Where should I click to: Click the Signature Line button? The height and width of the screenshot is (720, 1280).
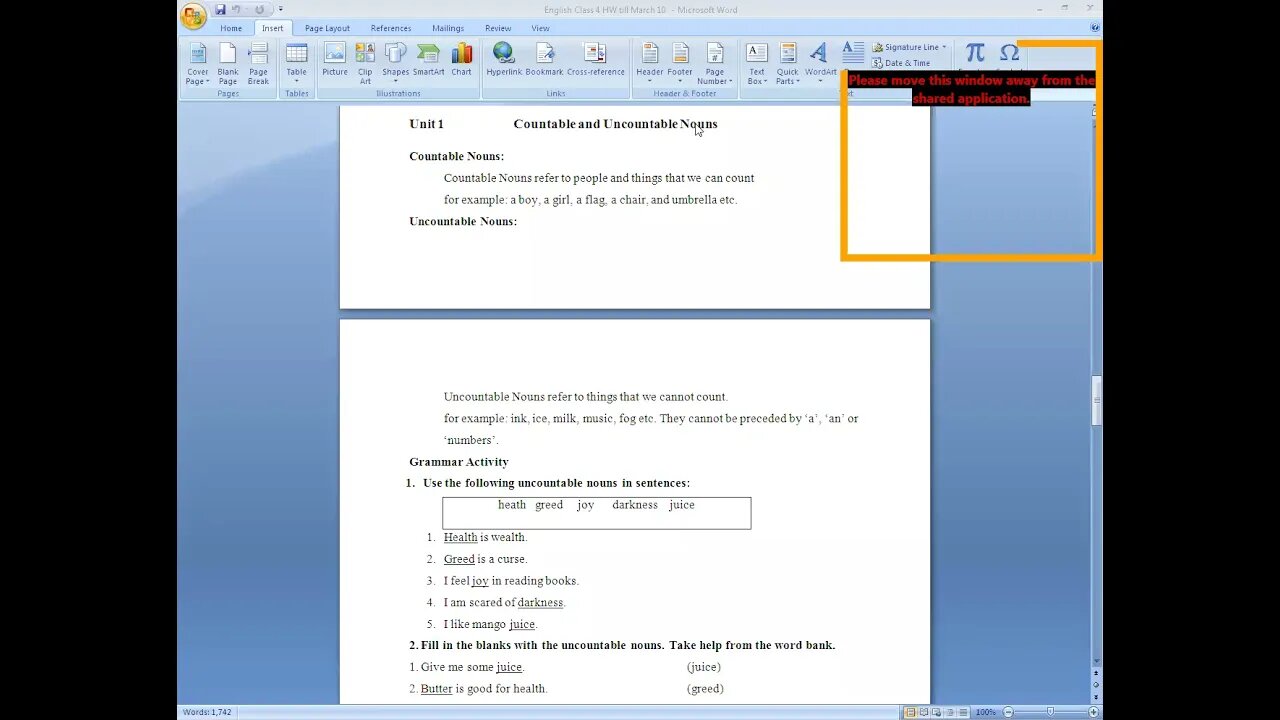[x=909, y=47]
